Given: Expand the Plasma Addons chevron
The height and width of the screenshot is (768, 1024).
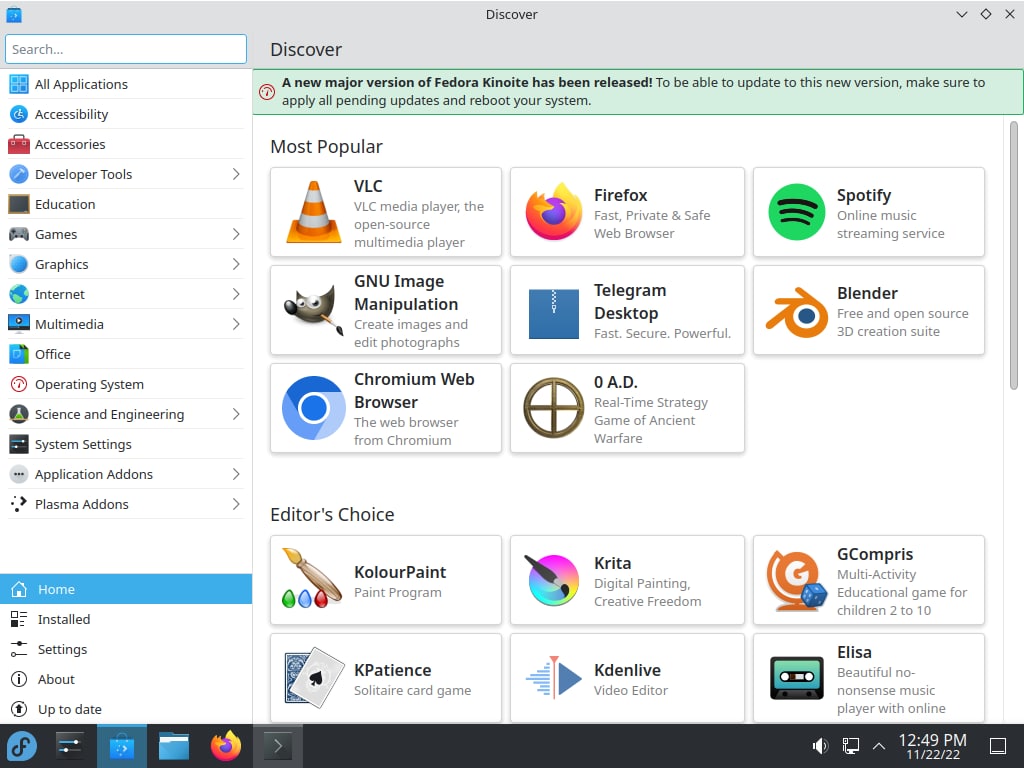Looking at the screenshot, I should [236, 504].
